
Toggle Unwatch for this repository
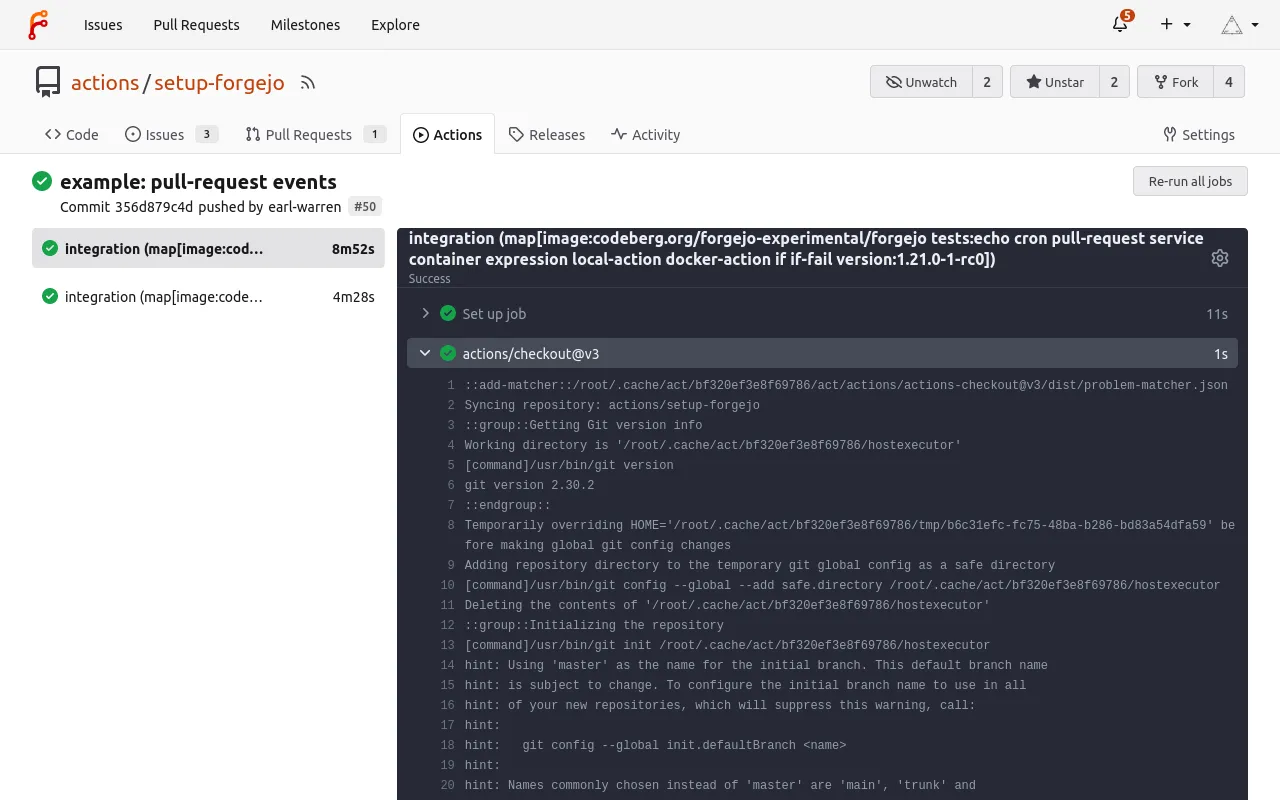(x=921, y=82)
